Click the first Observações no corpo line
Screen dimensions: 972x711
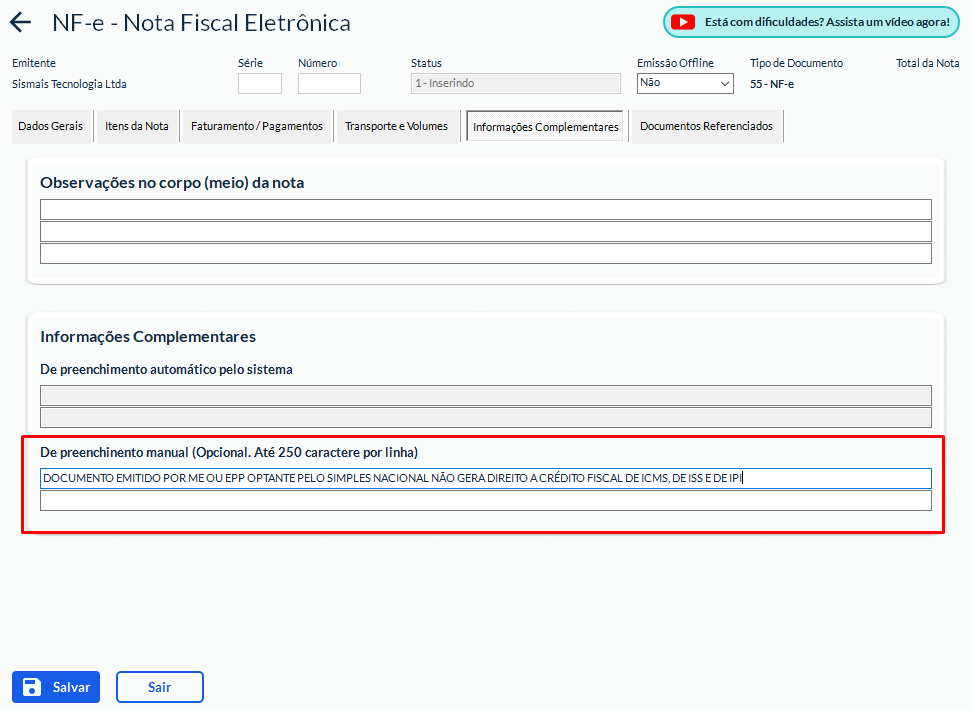click(x=486, y=209)
